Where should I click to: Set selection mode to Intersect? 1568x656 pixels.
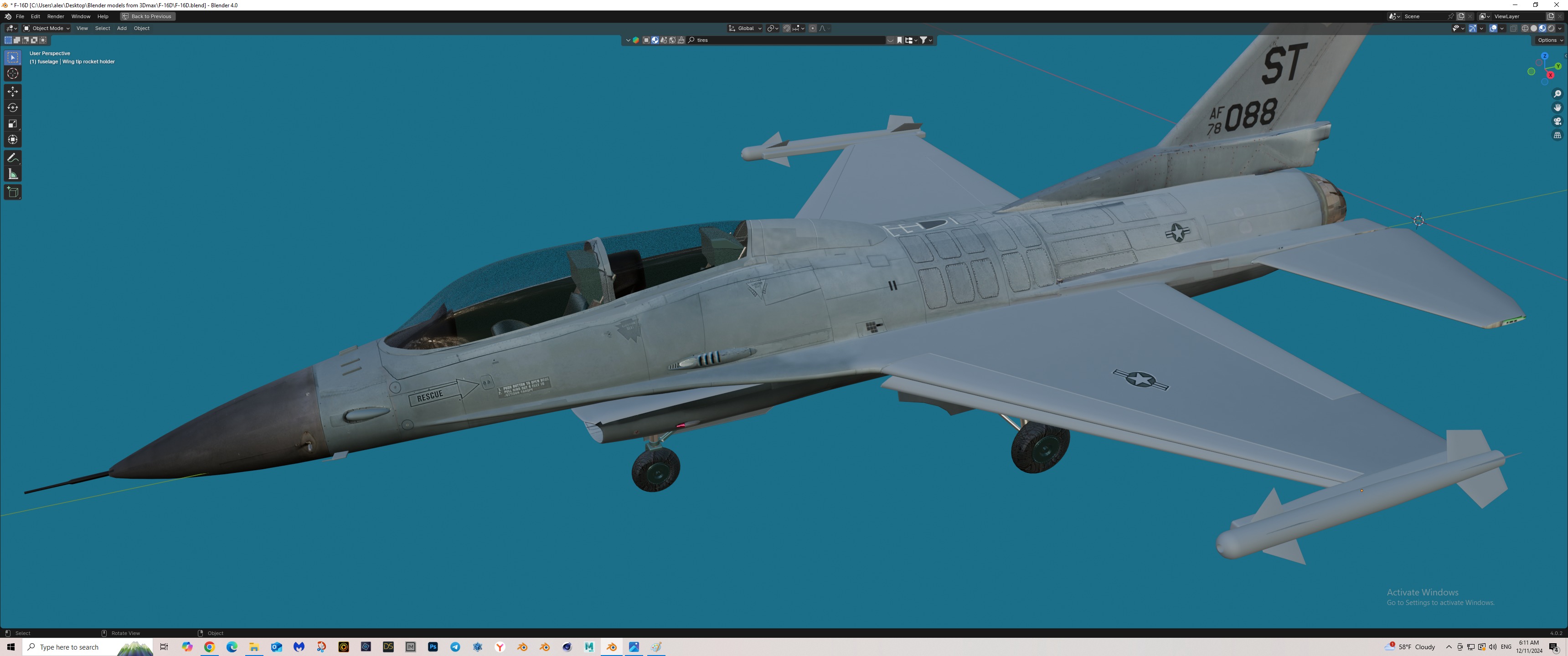click(42, 40)
